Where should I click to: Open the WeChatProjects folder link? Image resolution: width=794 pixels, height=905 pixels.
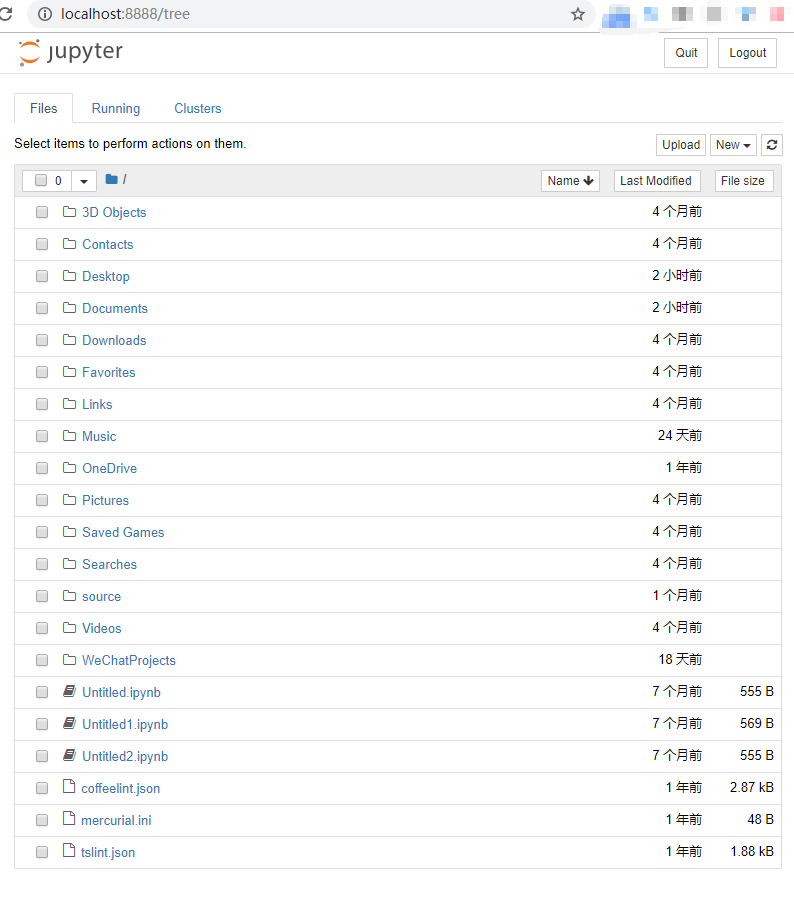tap(129, 660)
